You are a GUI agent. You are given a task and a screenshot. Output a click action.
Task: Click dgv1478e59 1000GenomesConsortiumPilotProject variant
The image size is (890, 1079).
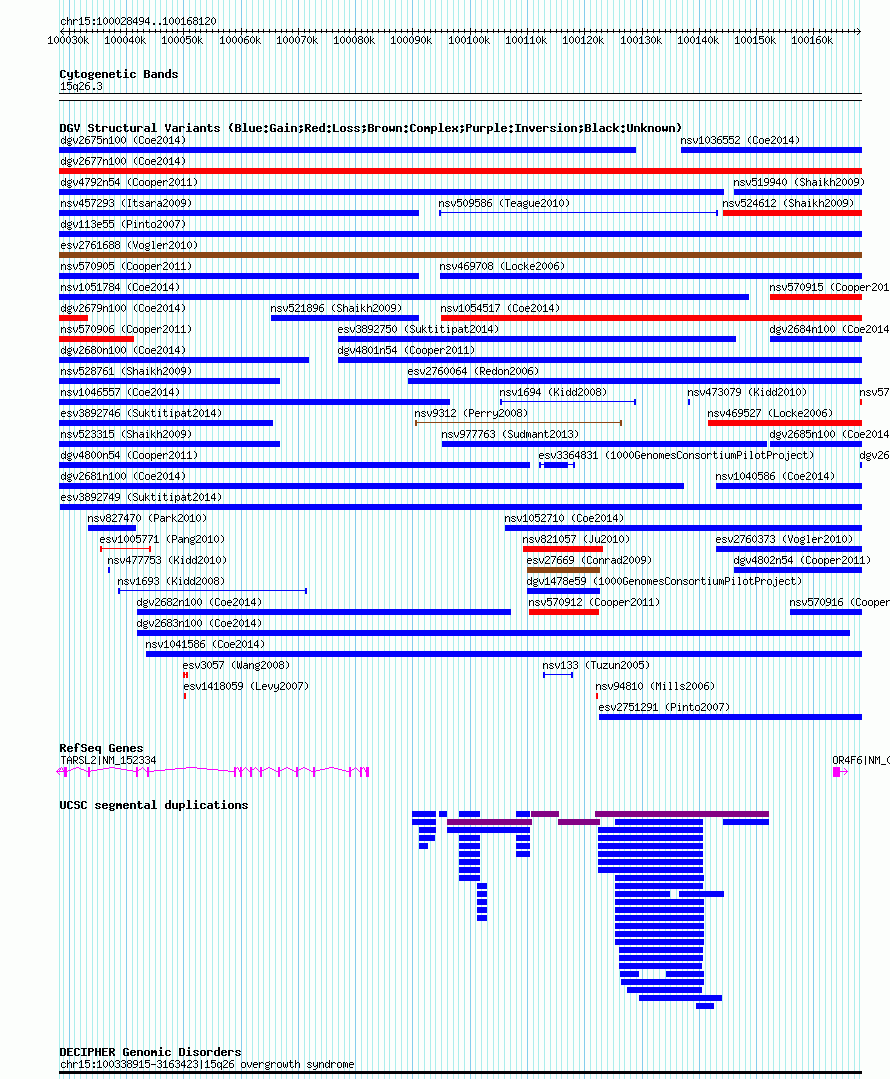click(x=664, y=581)
